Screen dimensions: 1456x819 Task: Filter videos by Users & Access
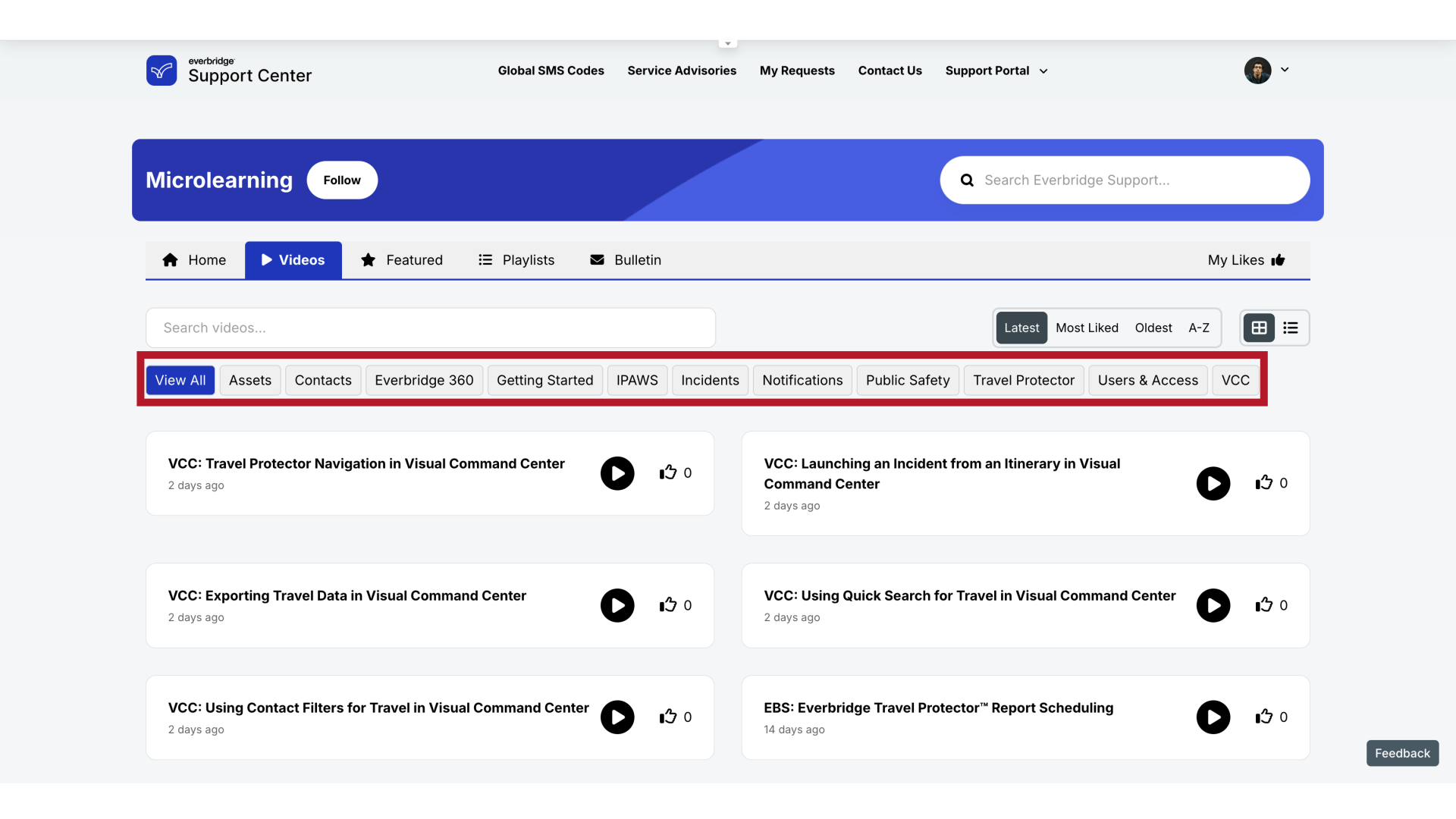coord(1148,380)
